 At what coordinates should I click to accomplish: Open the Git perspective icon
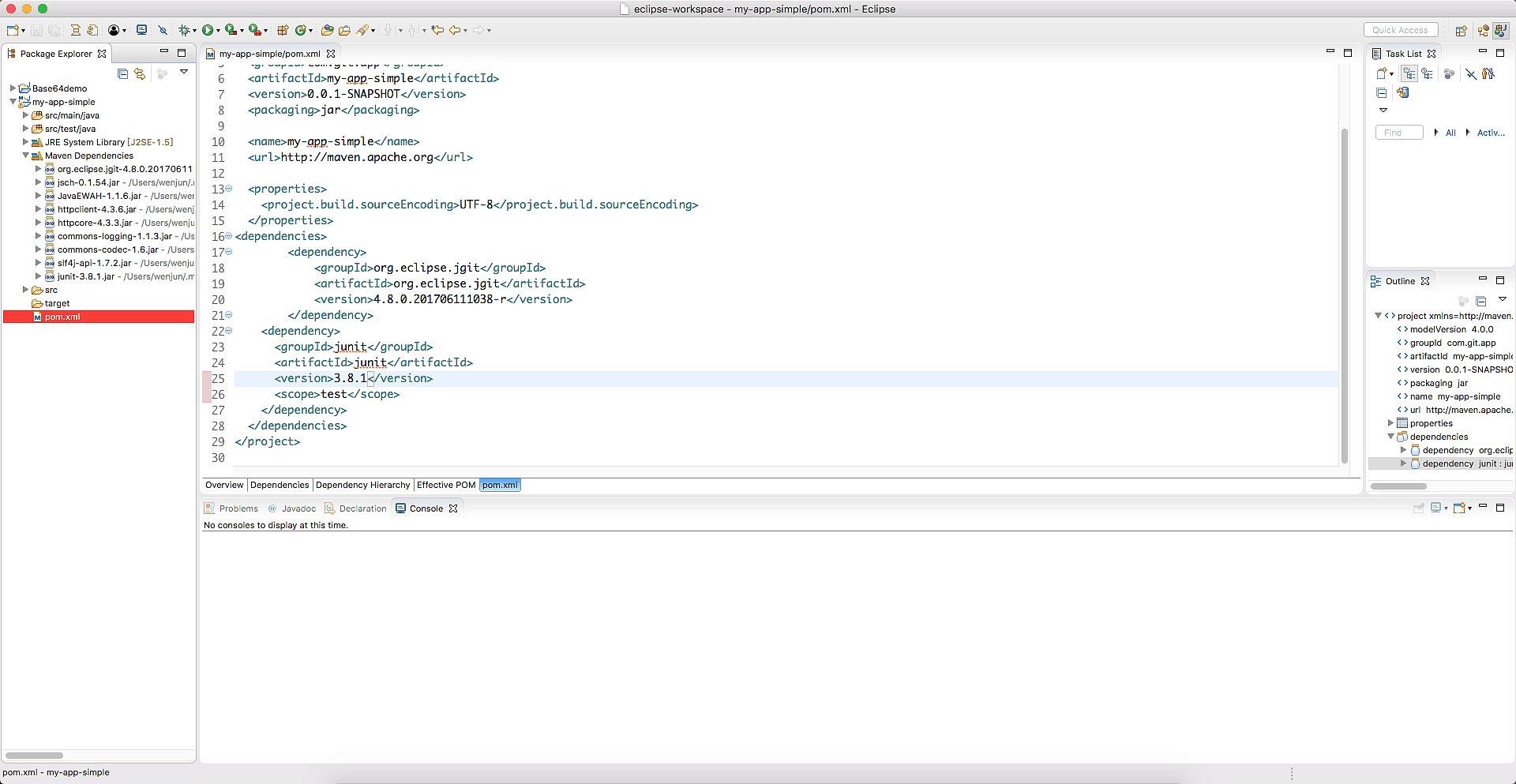(1483, 30)
